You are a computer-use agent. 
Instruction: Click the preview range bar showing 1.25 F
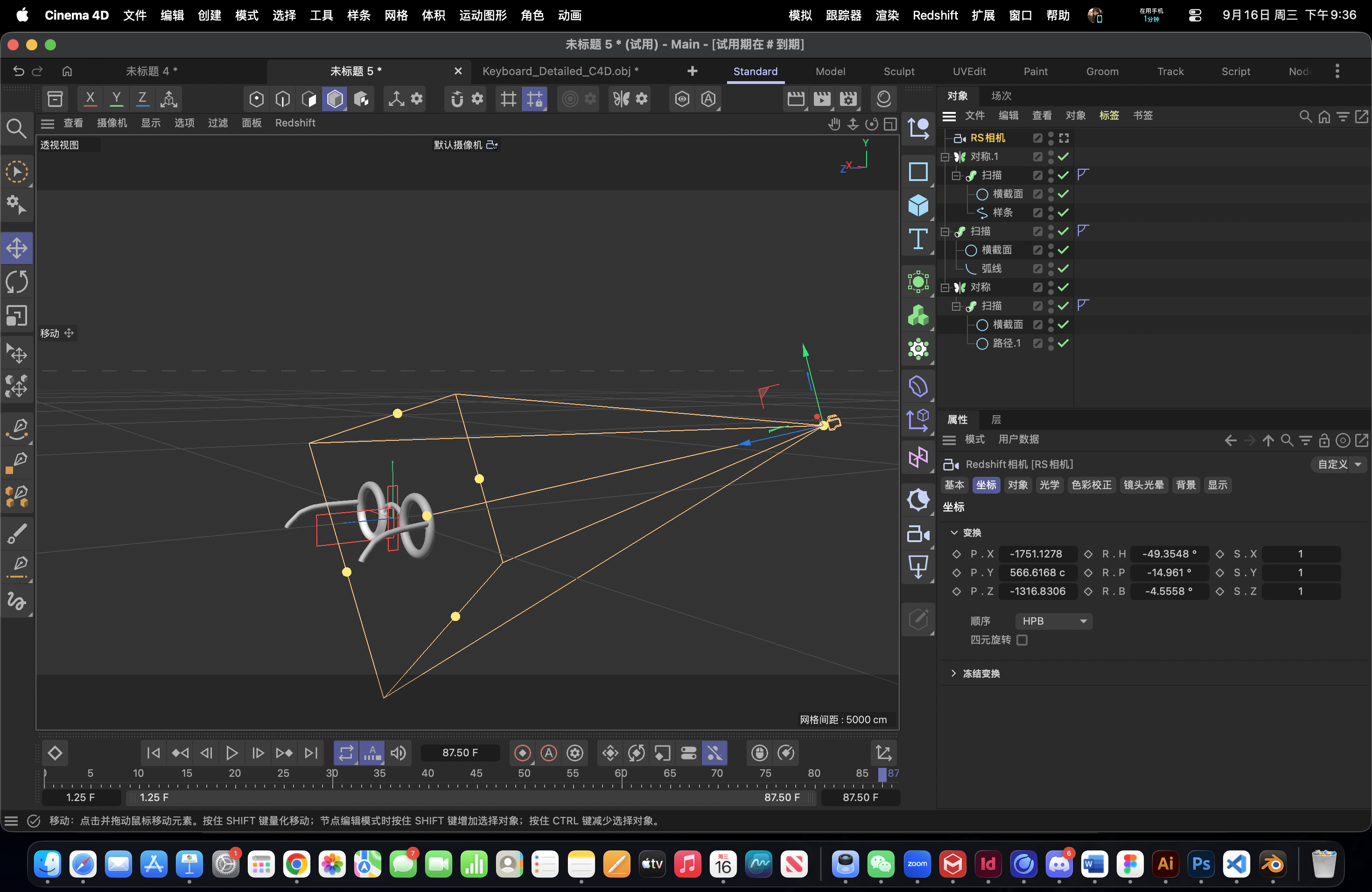[471, 797]
